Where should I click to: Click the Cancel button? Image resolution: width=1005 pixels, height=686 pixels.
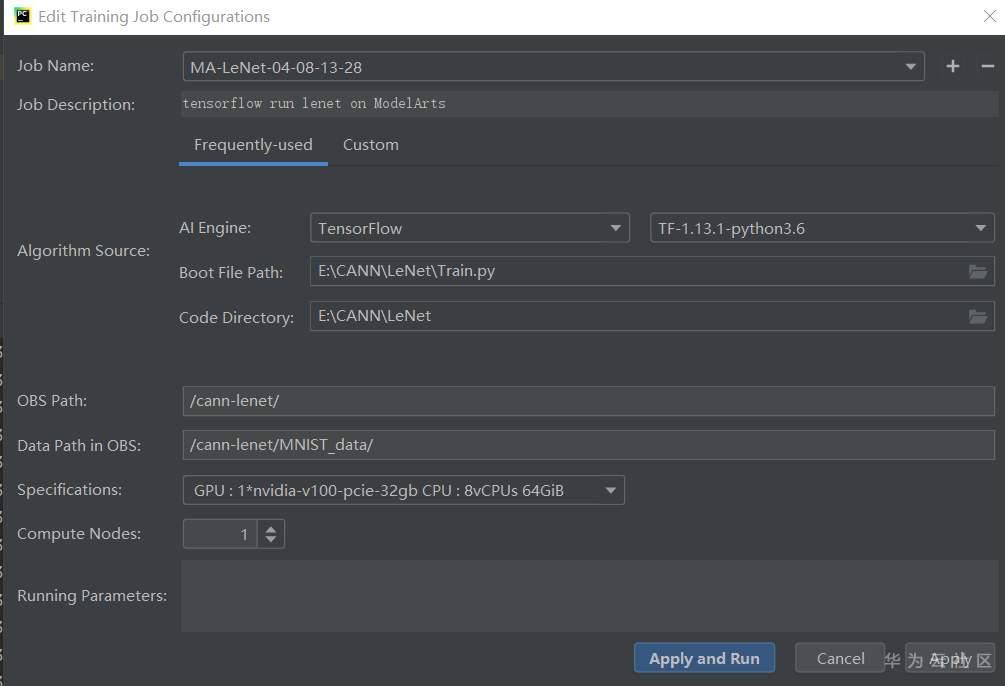point(840,658)
